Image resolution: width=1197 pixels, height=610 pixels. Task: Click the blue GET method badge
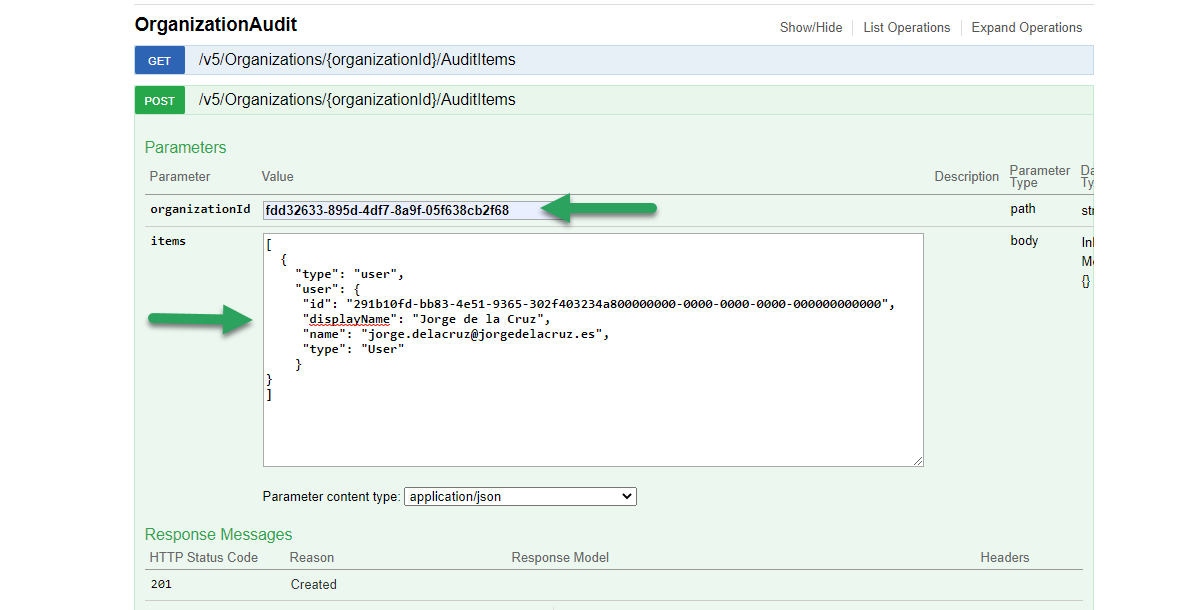pos(160,60)
